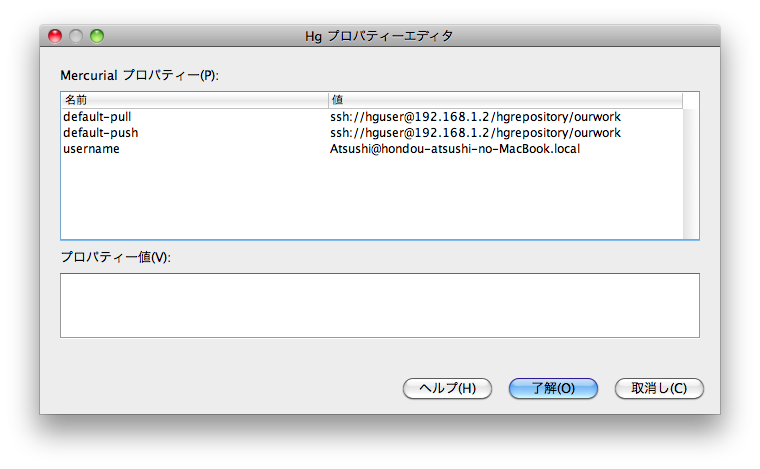Click the properties table vertical scrollbar
This screenshot has width=760, height=469.
[690, 170]
